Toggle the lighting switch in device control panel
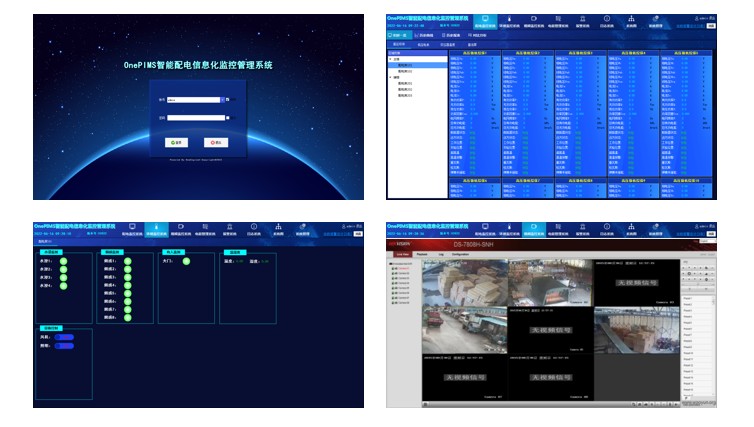This screenshot has height=427, width=754. (64, 346)
